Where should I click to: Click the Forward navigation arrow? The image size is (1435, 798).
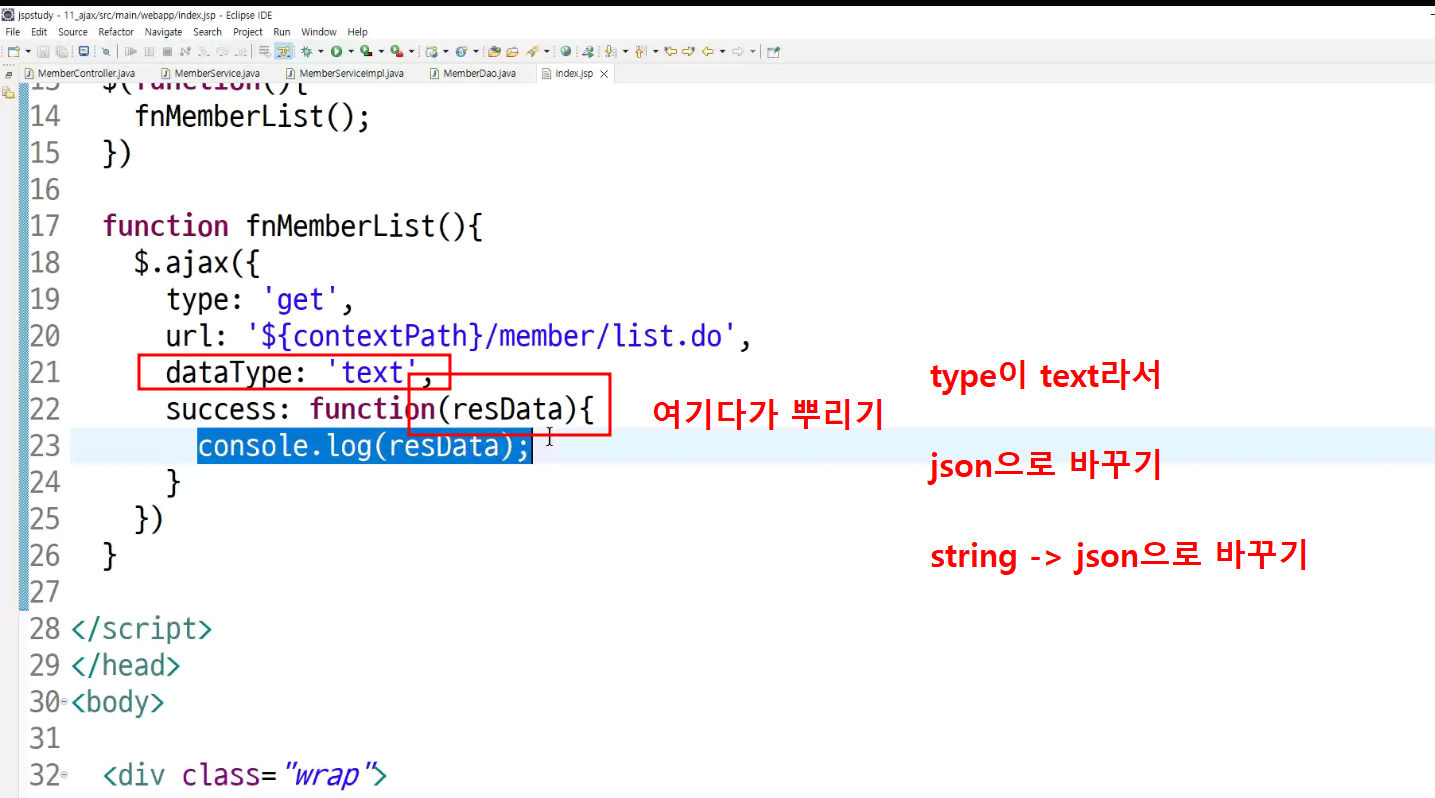[x=738, y=52]
